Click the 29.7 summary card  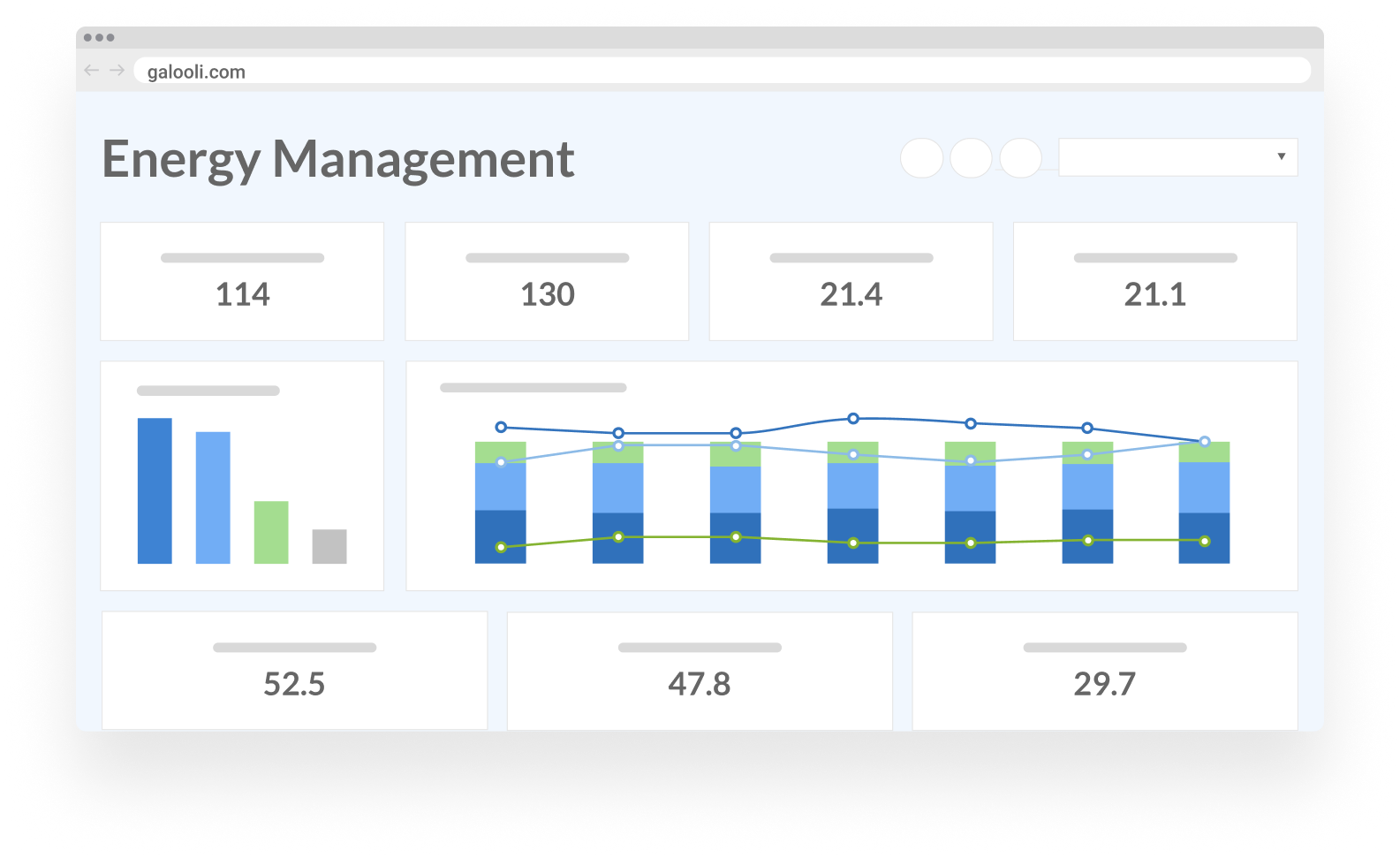[1104, 672]
